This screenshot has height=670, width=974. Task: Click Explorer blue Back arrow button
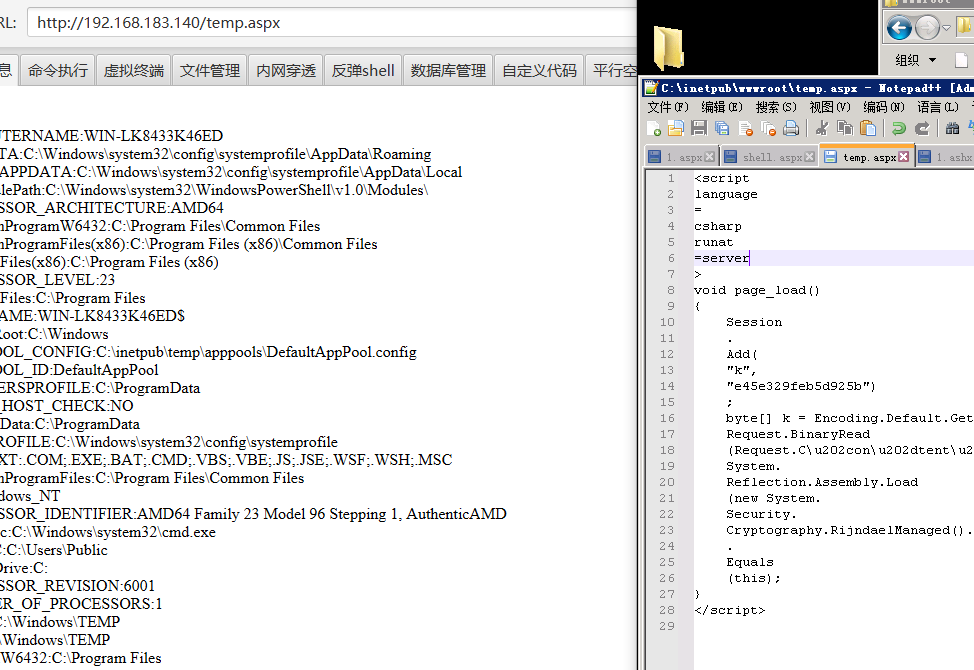[x=899, y=28]
